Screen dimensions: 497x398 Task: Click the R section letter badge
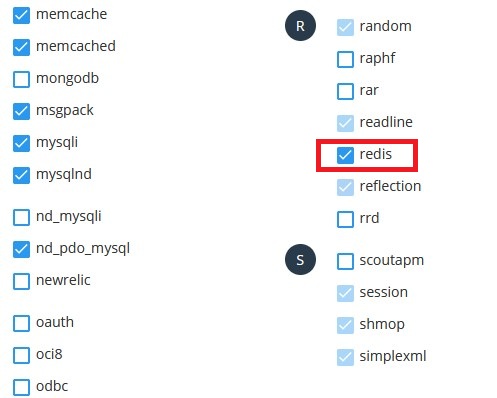300,26
